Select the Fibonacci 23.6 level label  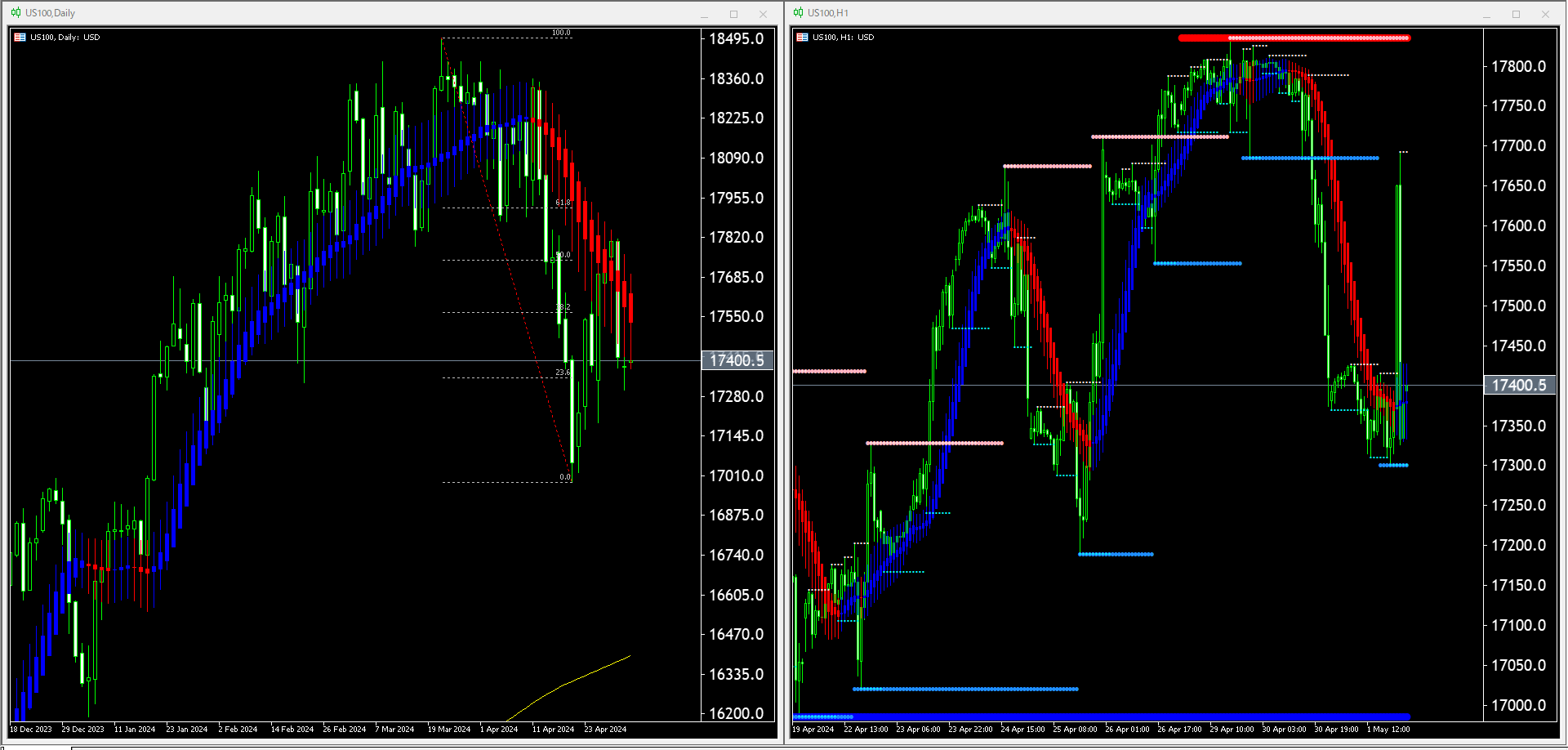[563, 373]
